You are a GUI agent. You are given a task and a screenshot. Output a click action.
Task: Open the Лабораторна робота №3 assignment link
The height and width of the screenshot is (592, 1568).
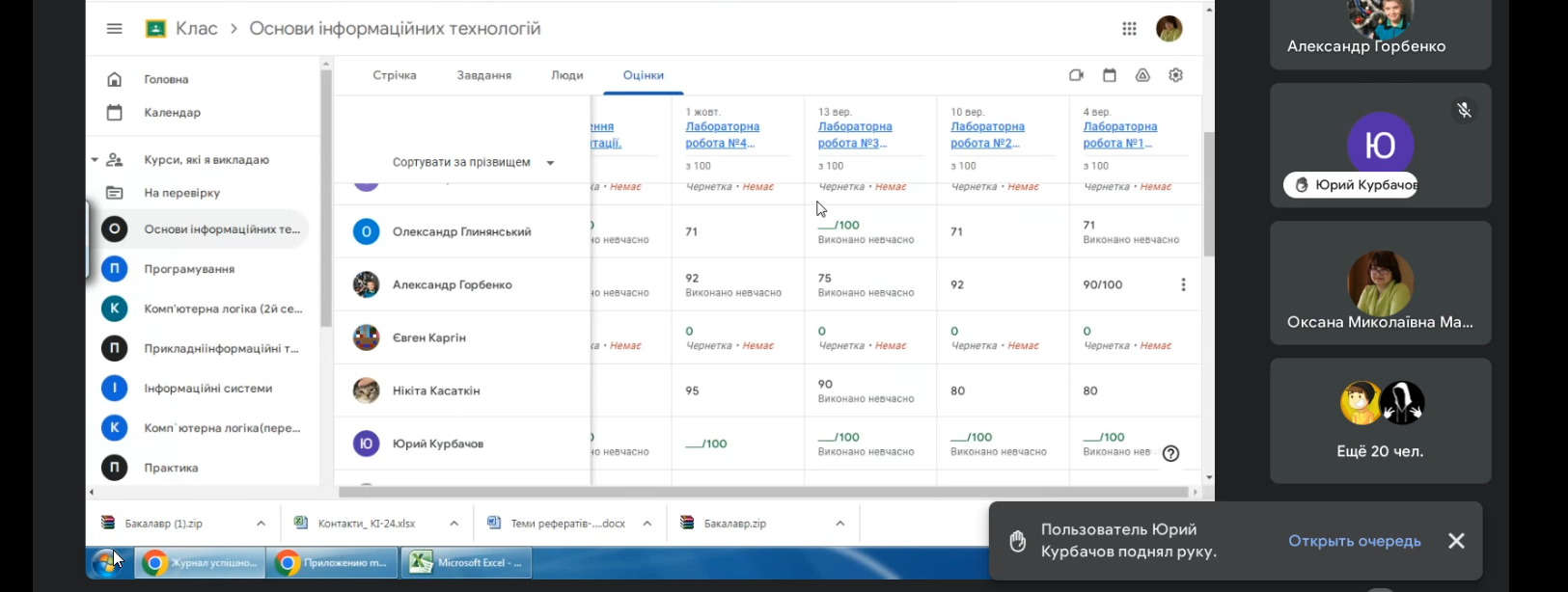click(854, 135)
